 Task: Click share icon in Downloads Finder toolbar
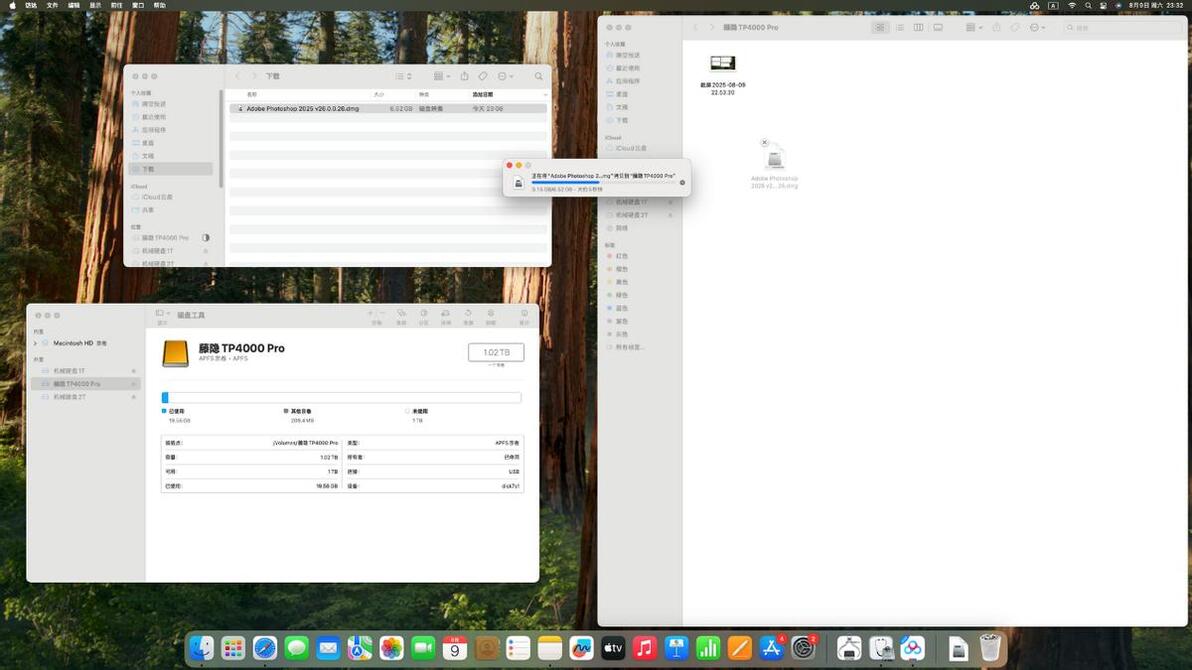coord(464,76)
